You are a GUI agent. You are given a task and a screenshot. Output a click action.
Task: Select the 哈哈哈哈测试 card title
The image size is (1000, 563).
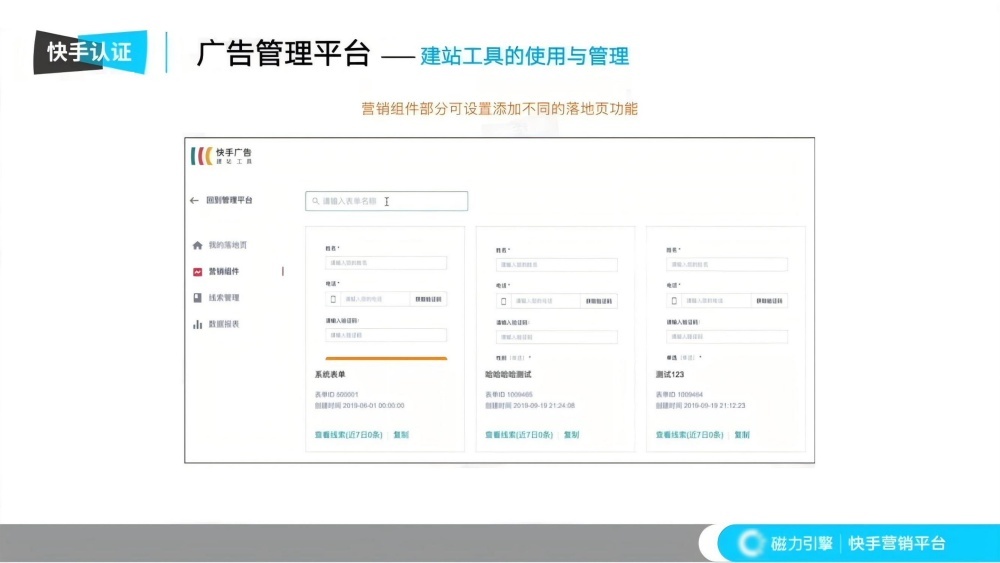(x=508, y=375)
